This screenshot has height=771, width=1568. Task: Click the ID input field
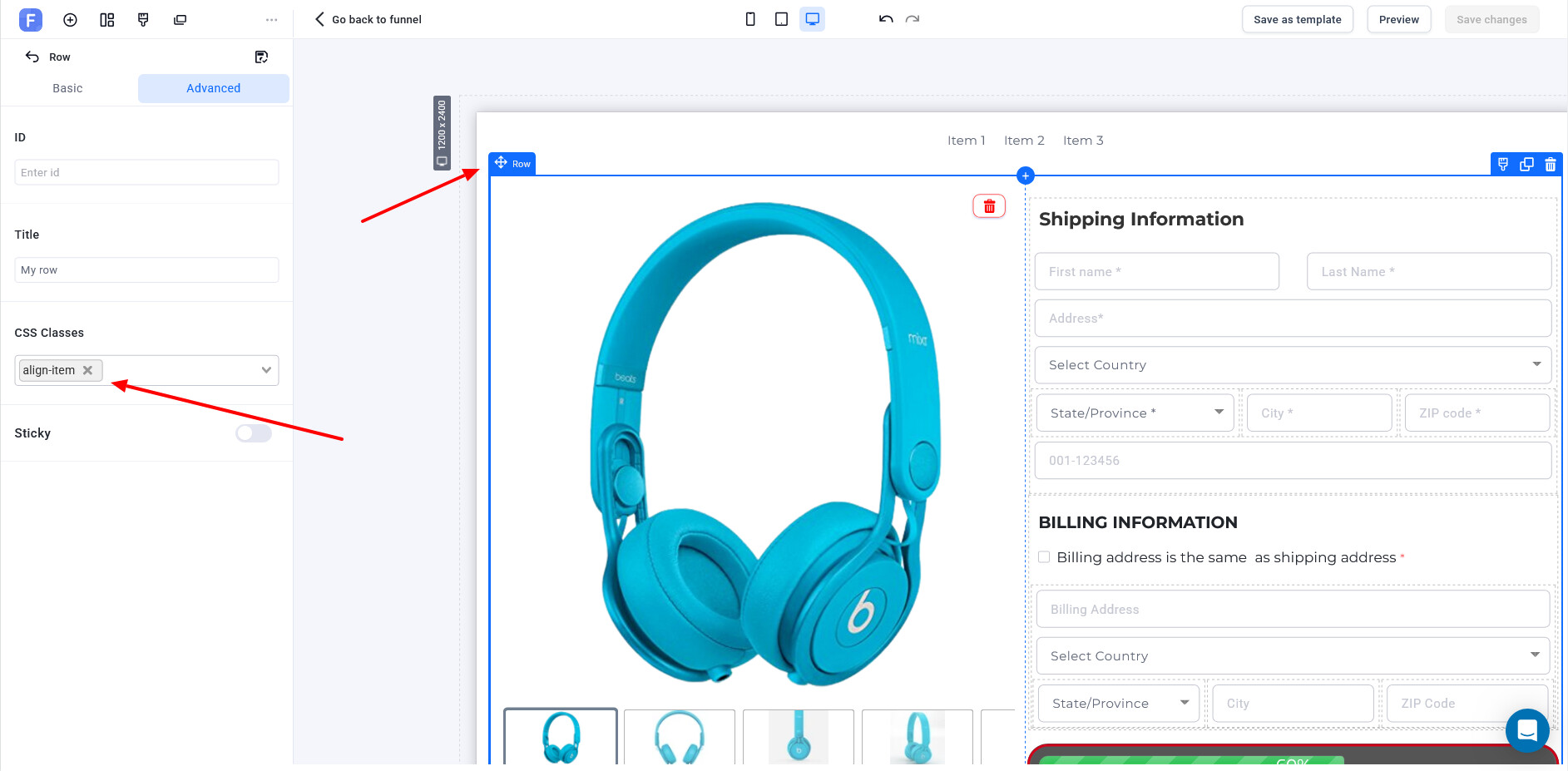coord(146,172)
